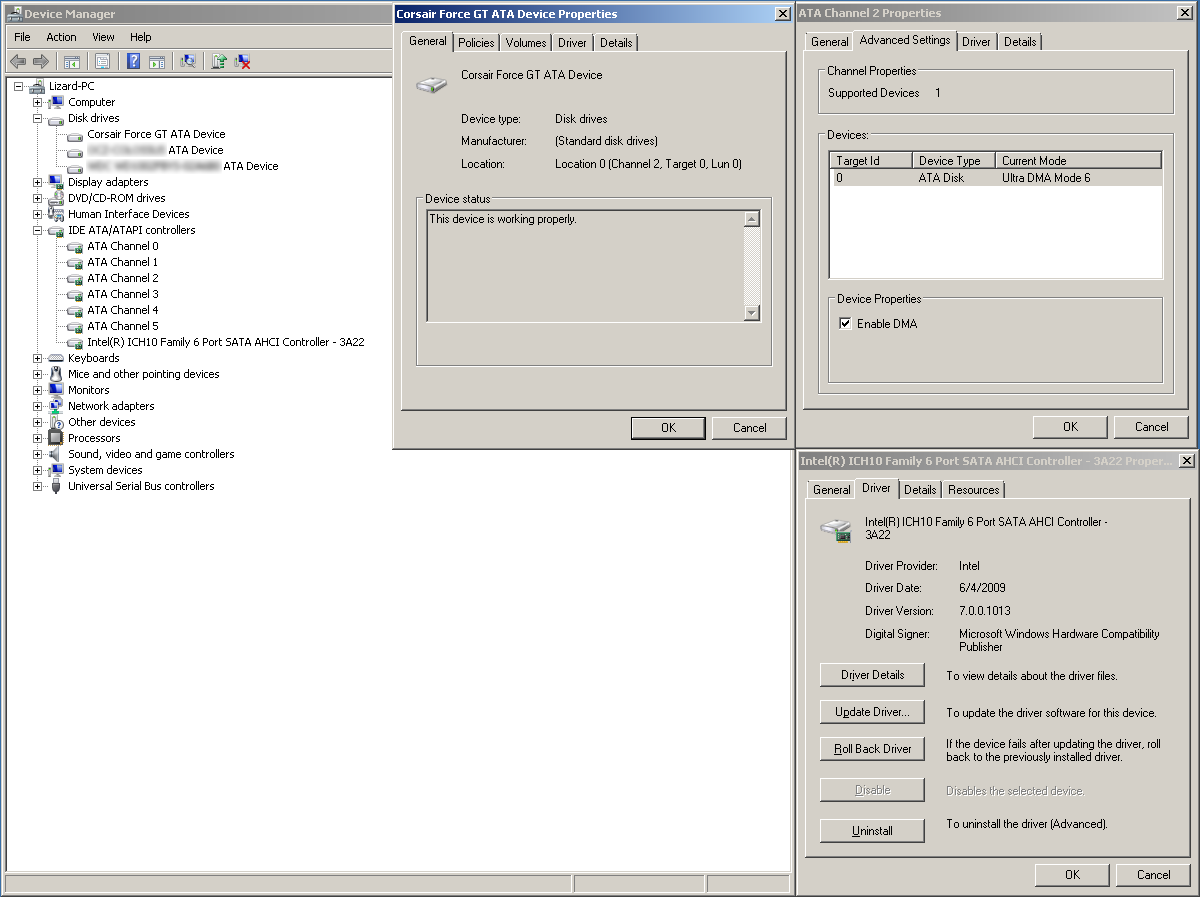This screenshot has height=897, width=1200.
Task: Select Corsair Force GT ATA Device in tree
Action: (x=156, y=134)
